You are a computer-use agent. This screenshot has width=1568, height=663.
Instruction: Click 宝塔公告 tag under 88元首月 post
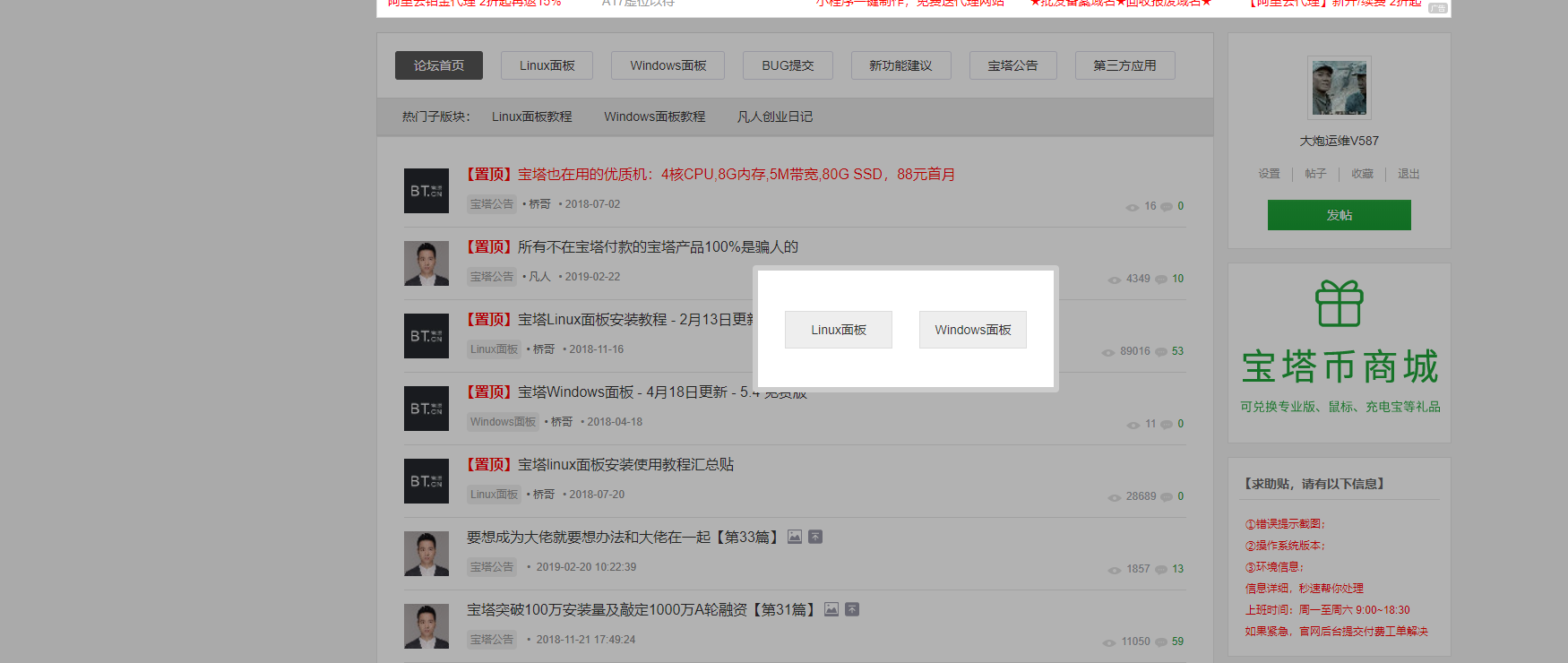[492, 204]
